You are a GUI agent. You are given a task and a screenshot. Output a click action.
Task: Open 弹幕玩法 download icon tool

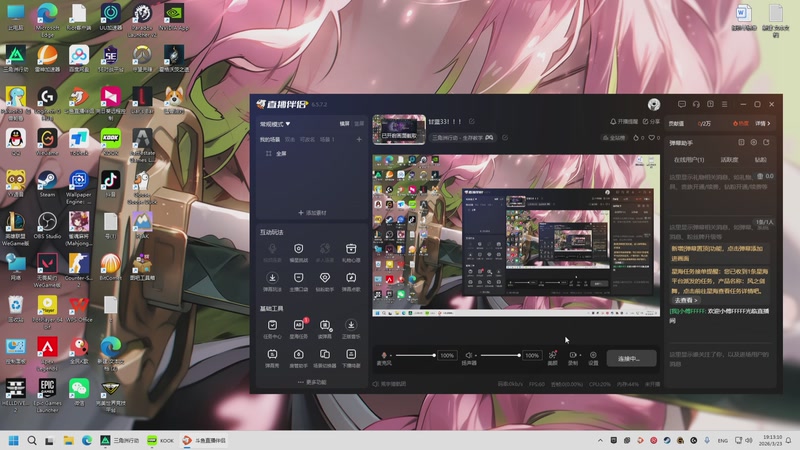(x=272, y=282)
